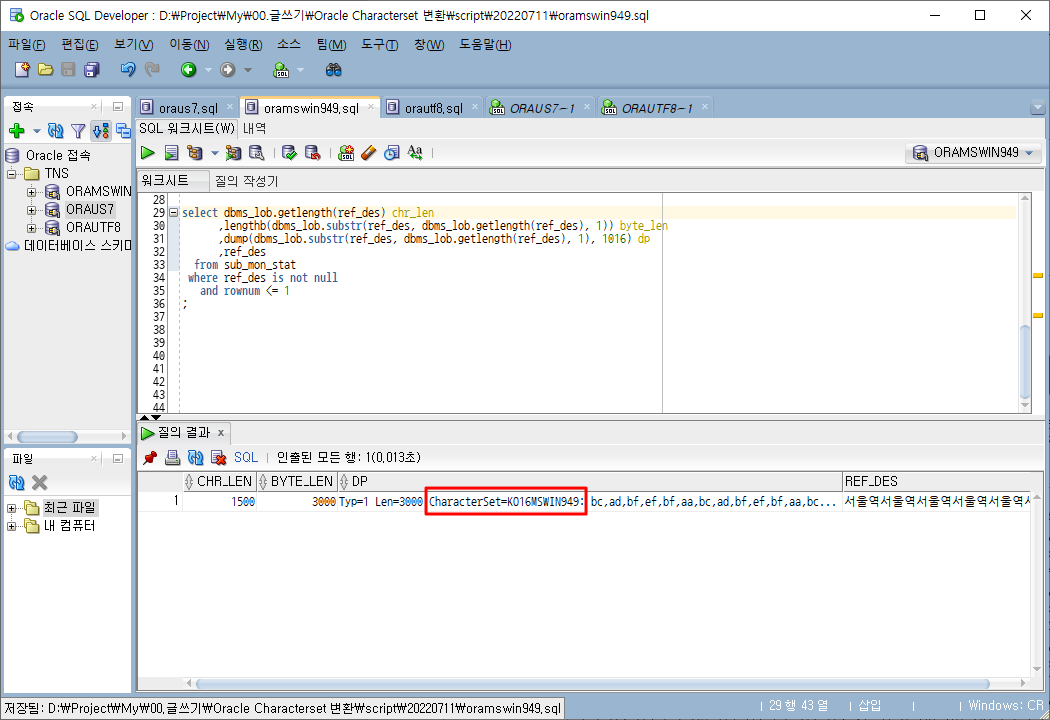Click the Open folder toolbar icon

coord(46,69)
